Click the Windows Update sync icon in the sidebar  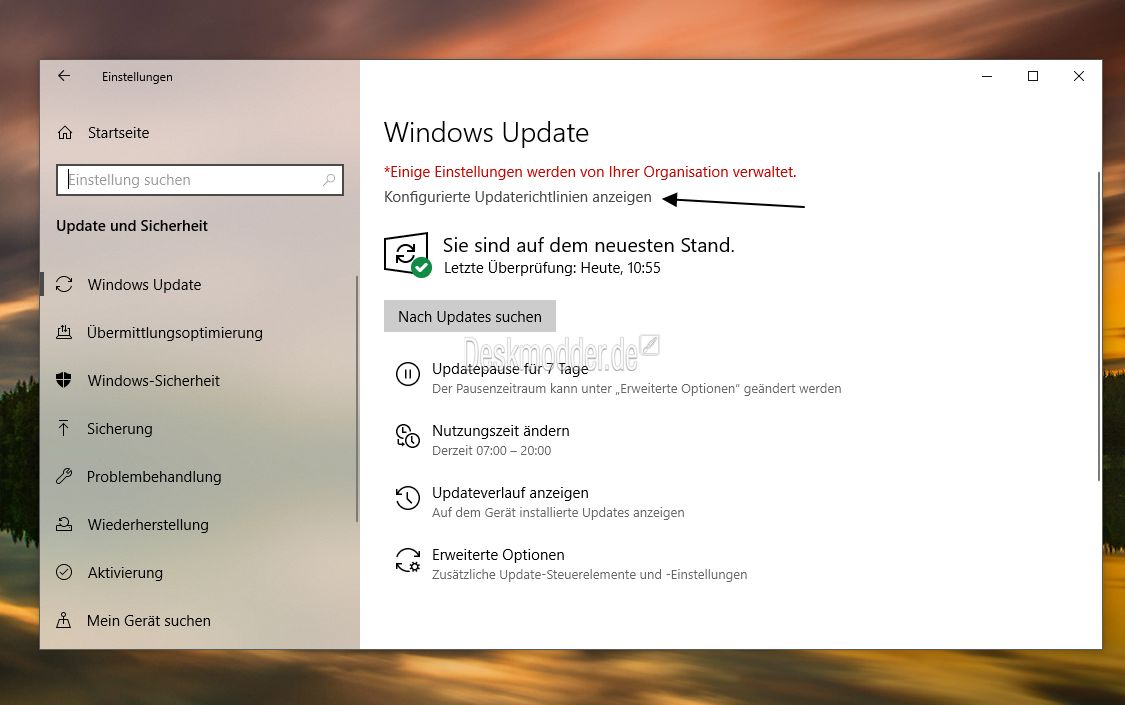pyautogui.click(x=64, y=285)
